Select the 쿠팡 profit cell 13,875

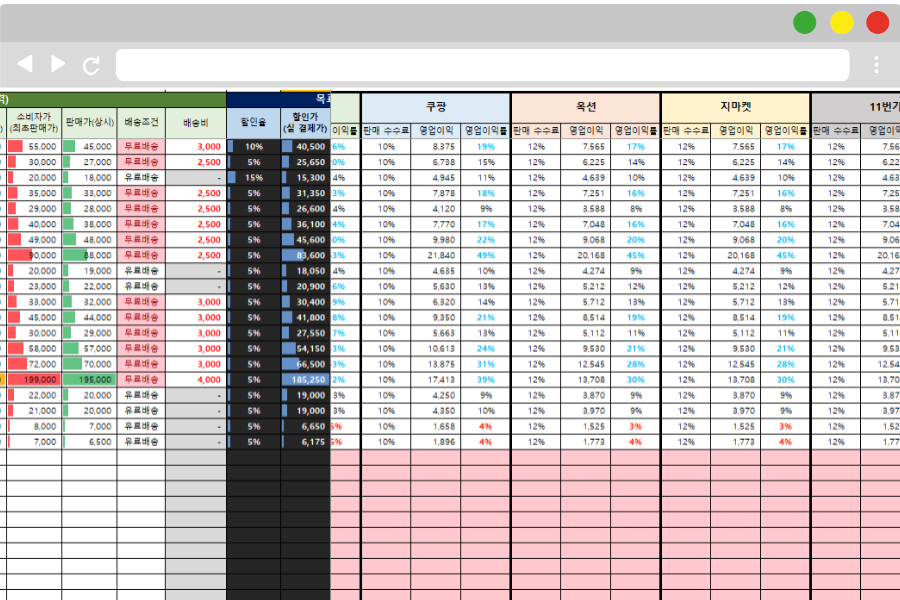click(x=436, y=364)
